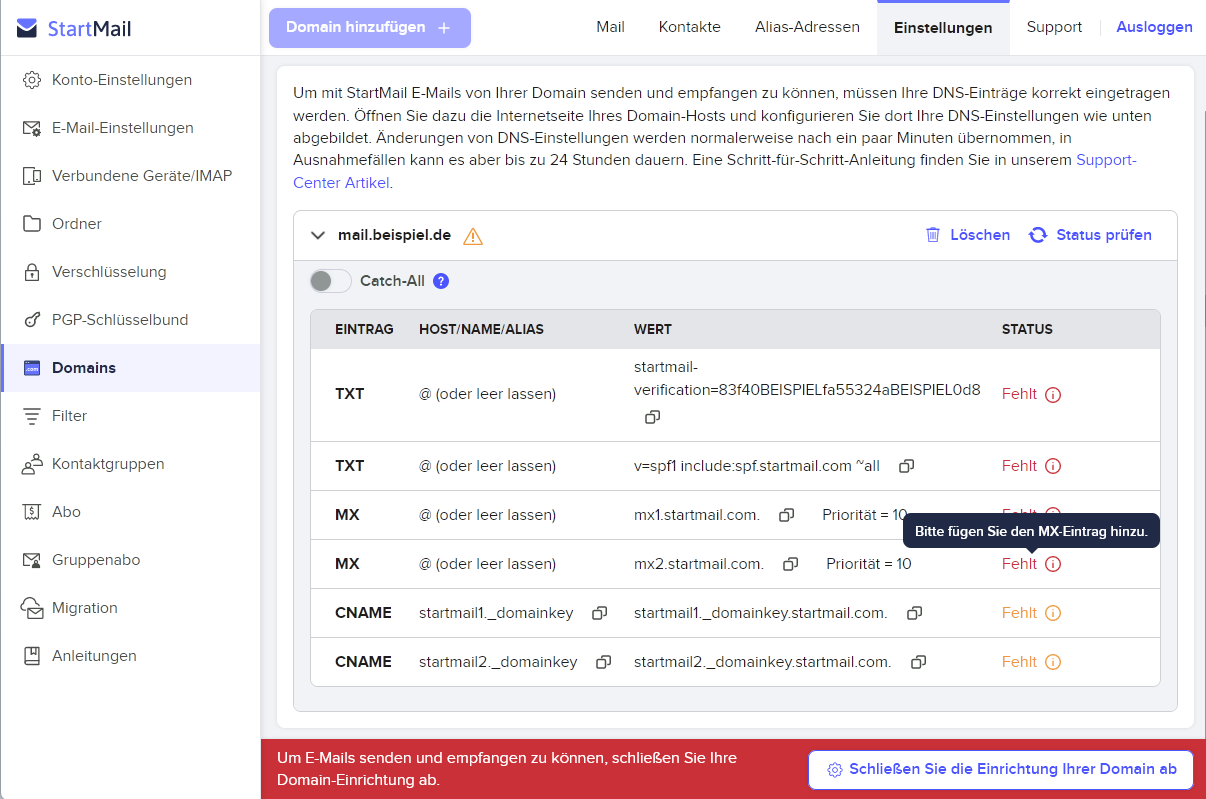This screenshot has width=1206, height=799.
Task: Click the Filter icon in sidebar
Action: click(32, 416)
